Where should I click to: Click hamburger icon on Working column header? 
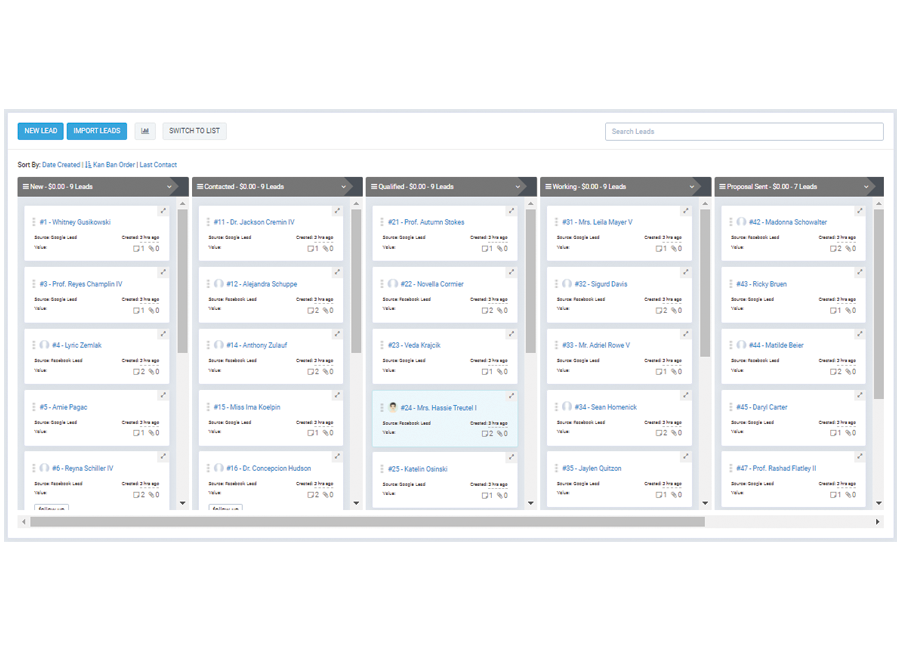click(x=548, y=187)
